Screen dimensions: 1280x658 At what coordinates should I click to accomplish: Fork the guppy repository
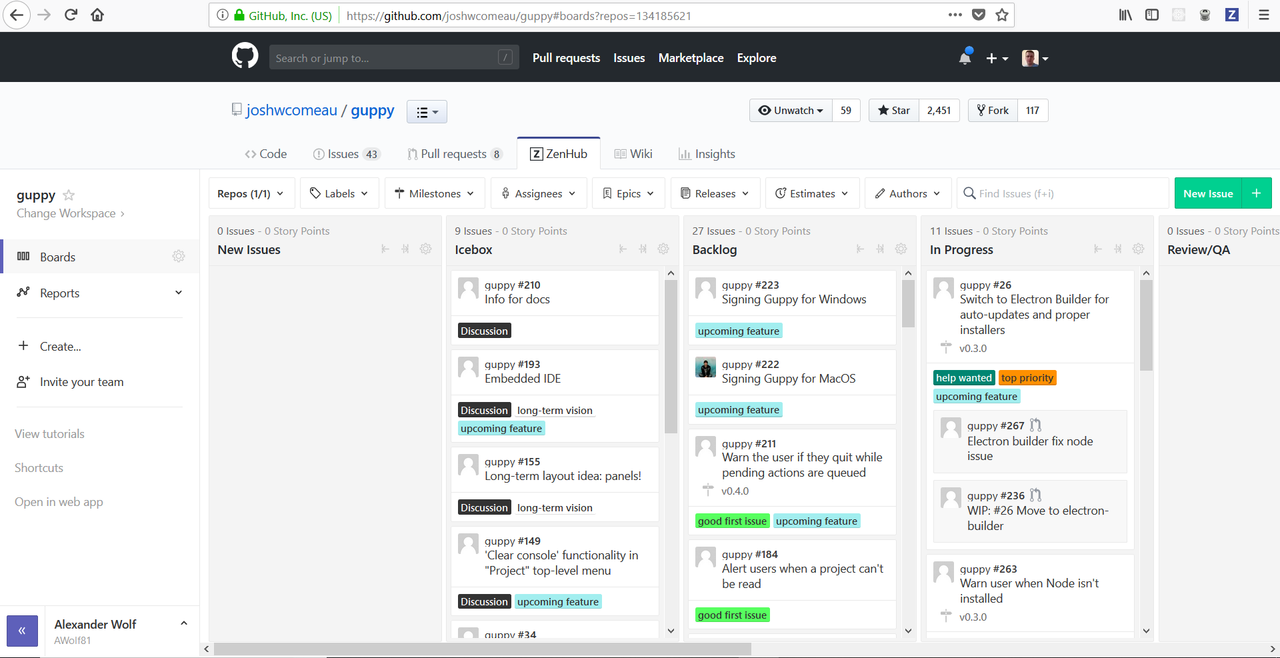click(994, 110)
